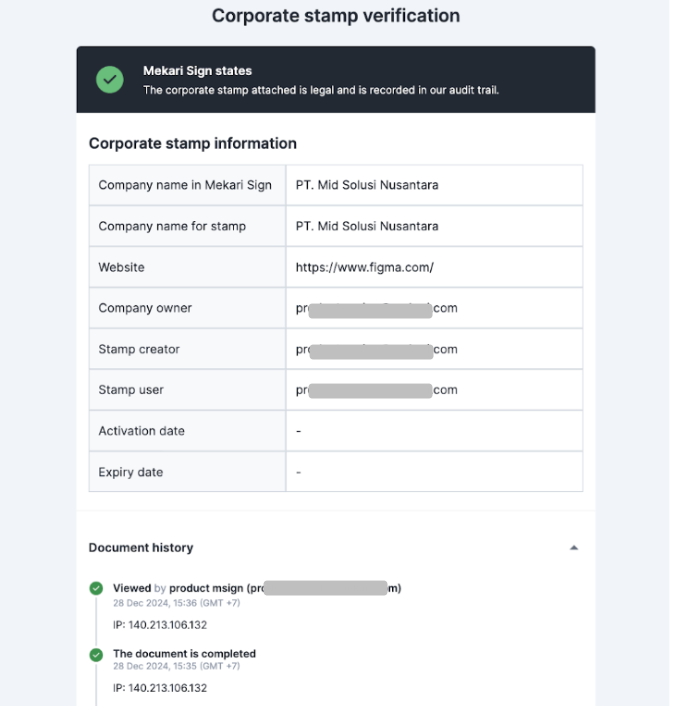Click the Expiry date row value

434,472
